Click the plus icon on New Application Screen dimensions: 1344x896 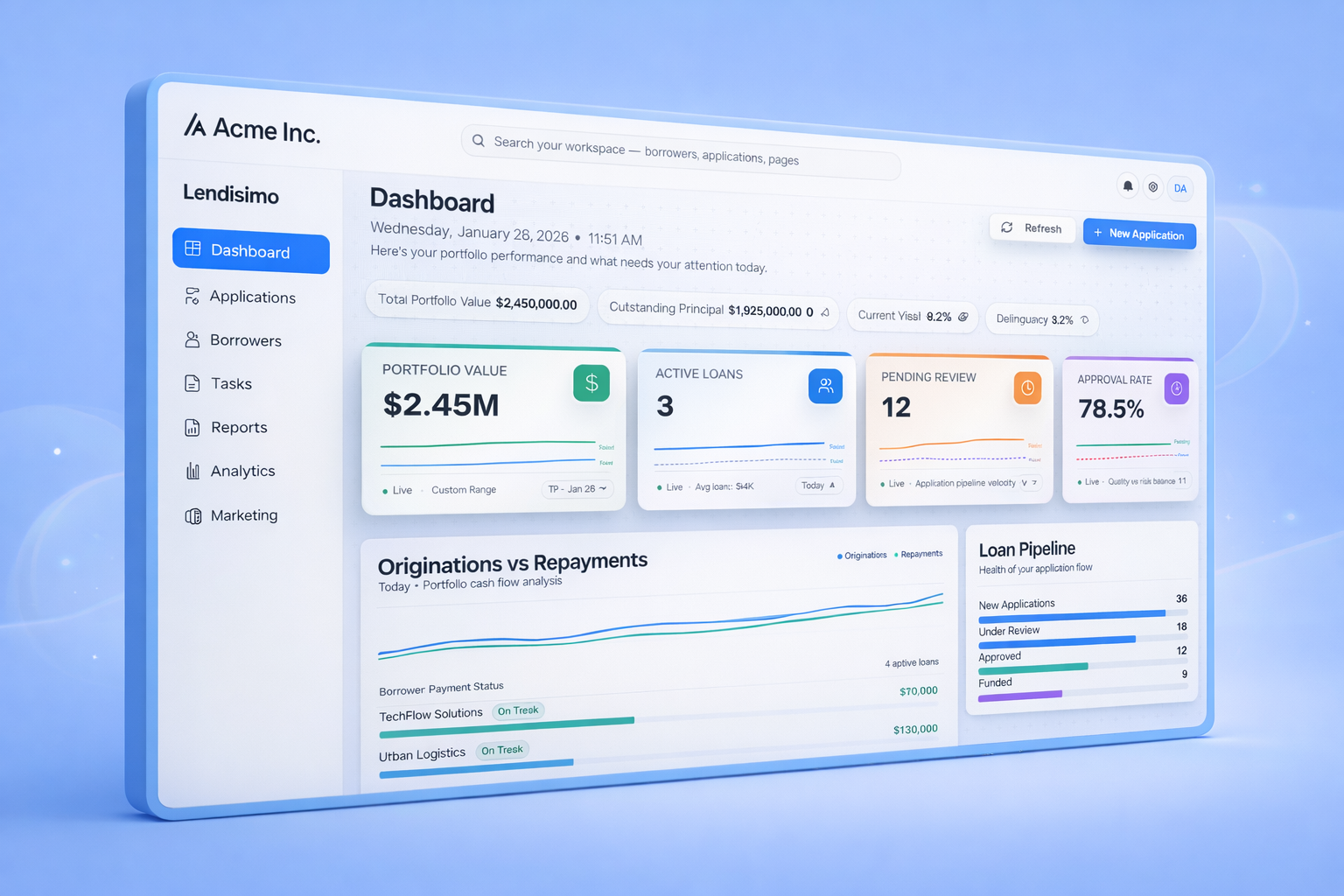click(1098, 232)
